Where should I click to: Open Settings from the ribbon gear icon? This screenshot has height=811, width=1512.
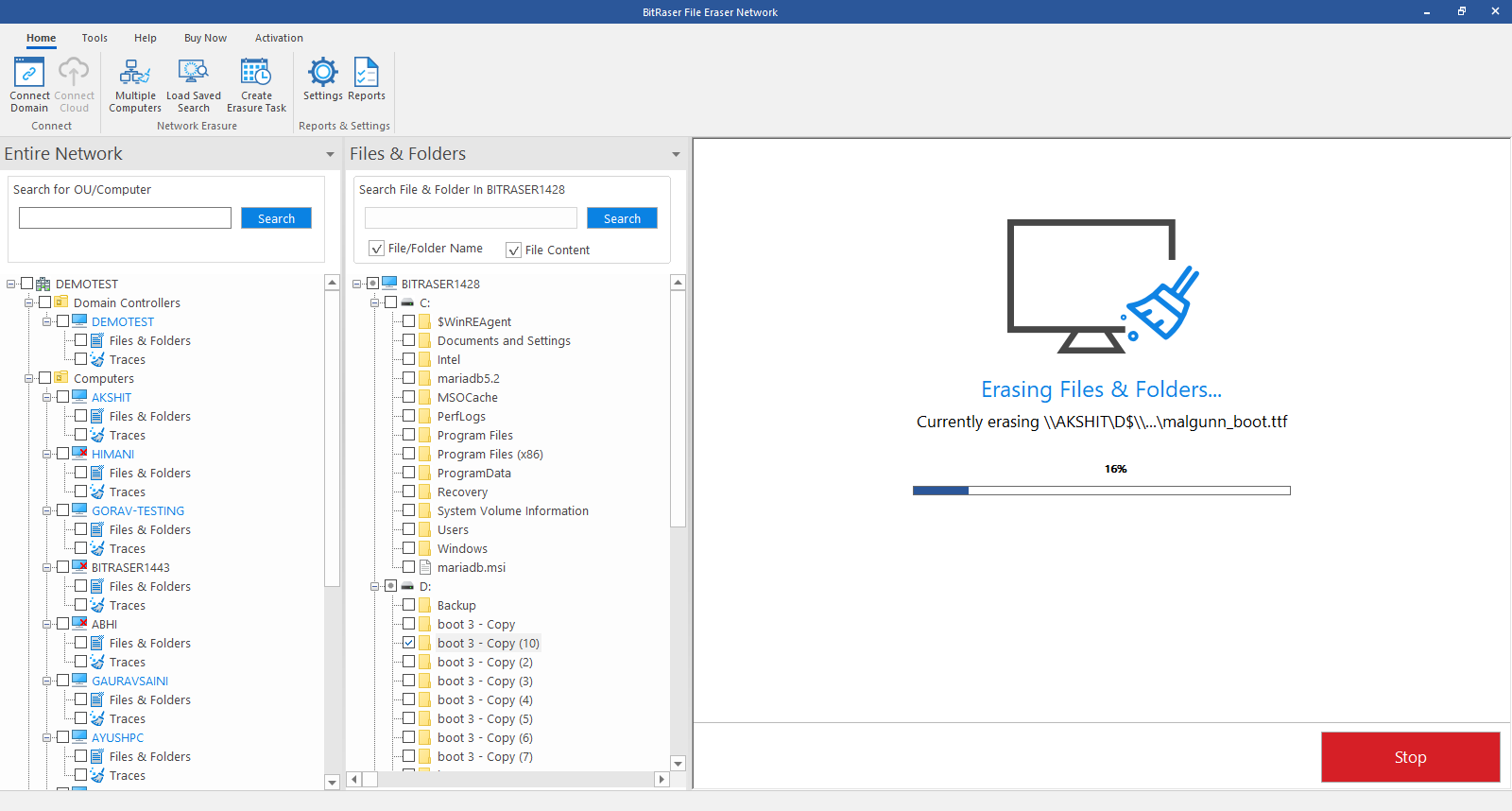pyautogui.click(x=323, y=72)
